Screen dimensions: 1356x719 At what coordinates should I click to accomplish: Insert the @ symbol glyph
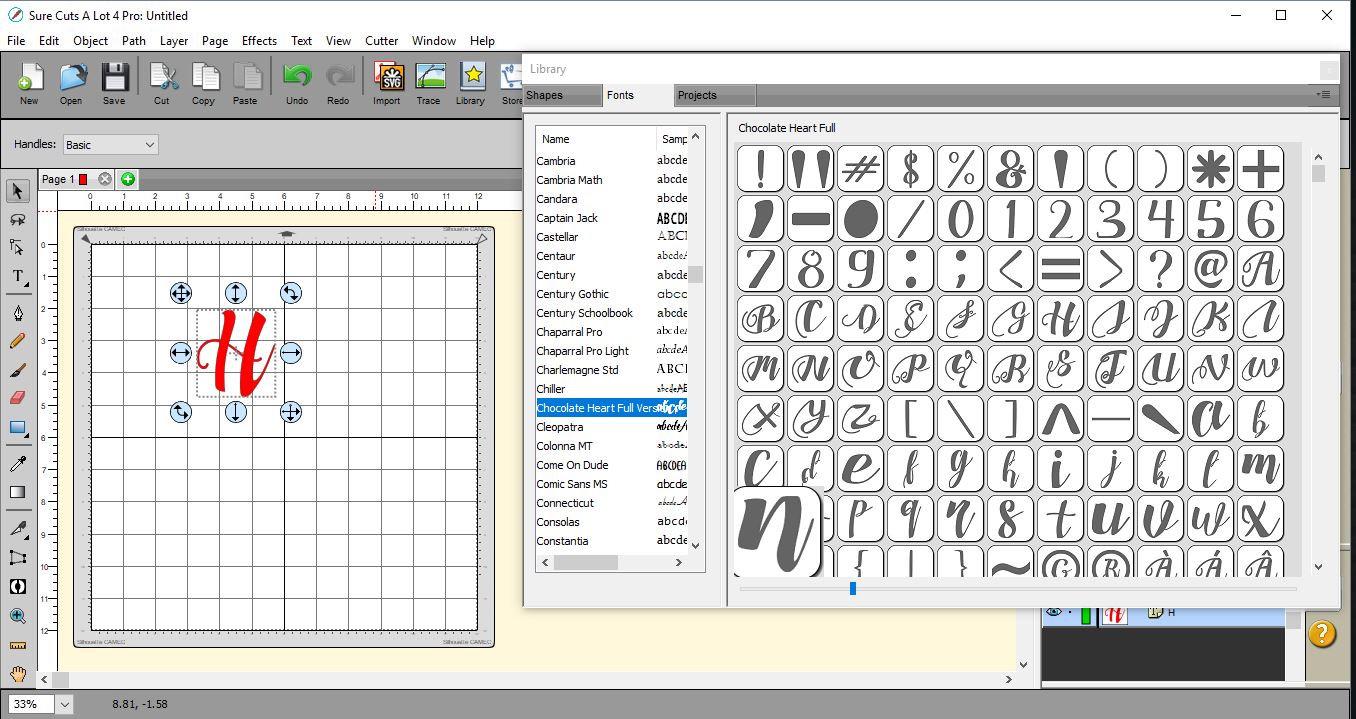(1211, 268)
